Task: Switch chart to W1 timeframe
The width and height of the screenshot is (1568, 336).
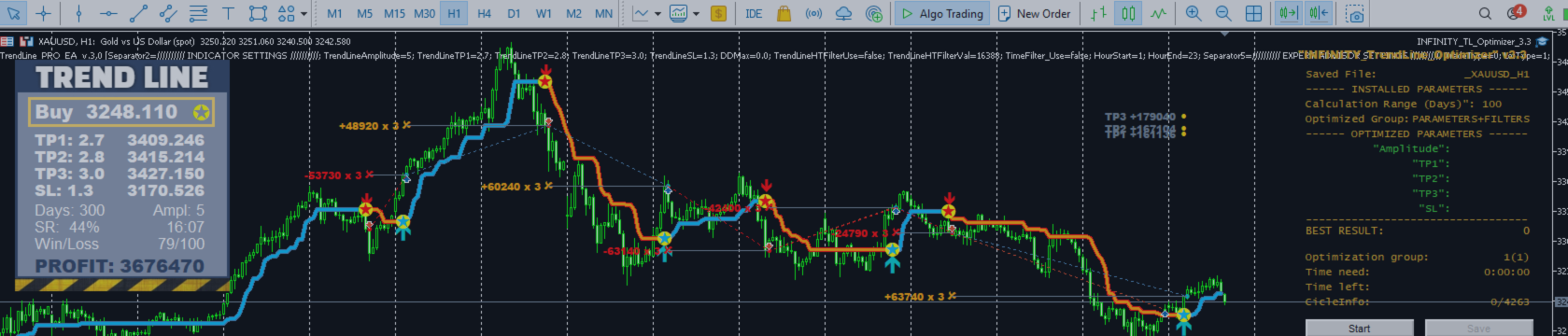Action: coord(544,14)
